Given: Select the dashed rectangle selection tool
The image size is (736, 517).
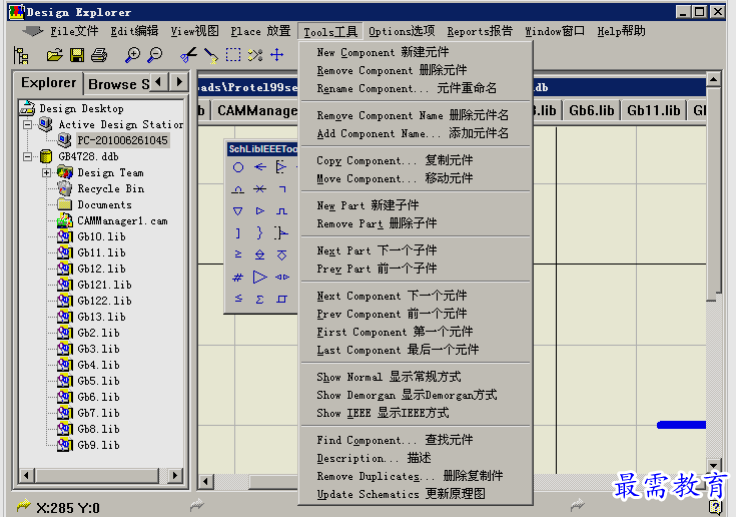Looking at the screenshot, I should (x=233, y=55).
